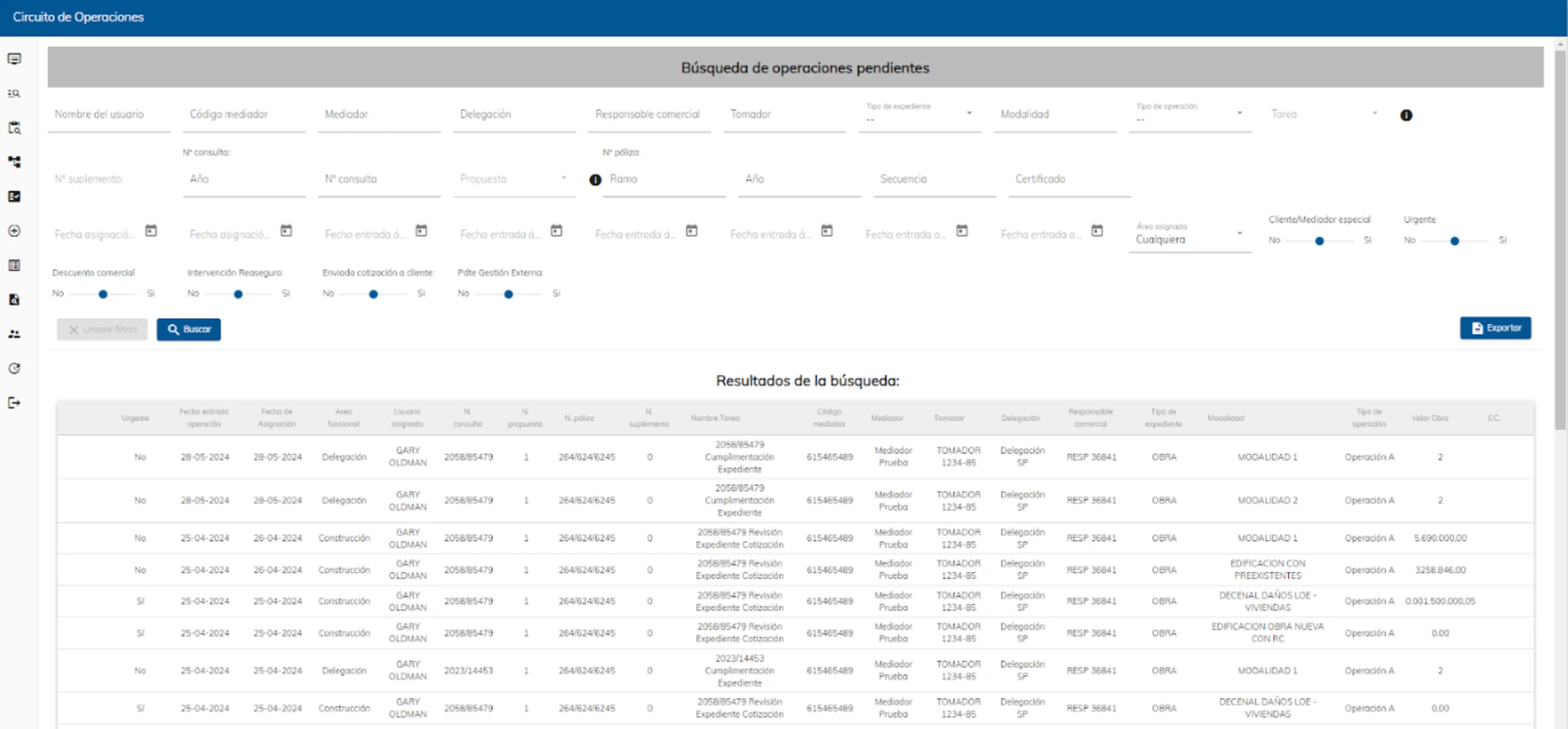Screen dimensions: 1568x729
Task: Open the document search icon in the sidebar
Action: [x=15, y=299]
